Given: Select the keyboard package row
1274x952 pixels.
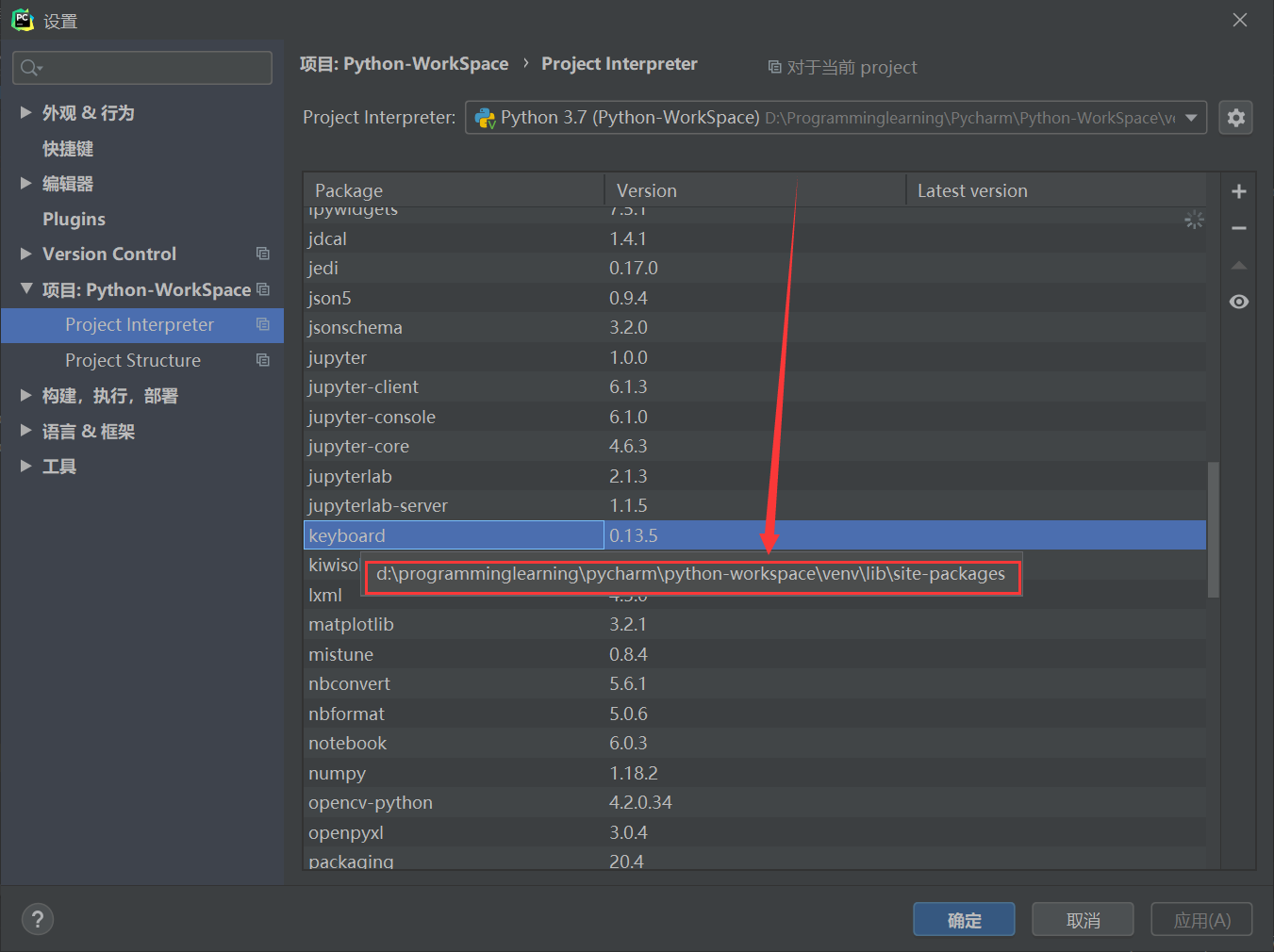Looking at the screenshot, I should (x=754, y=535).
